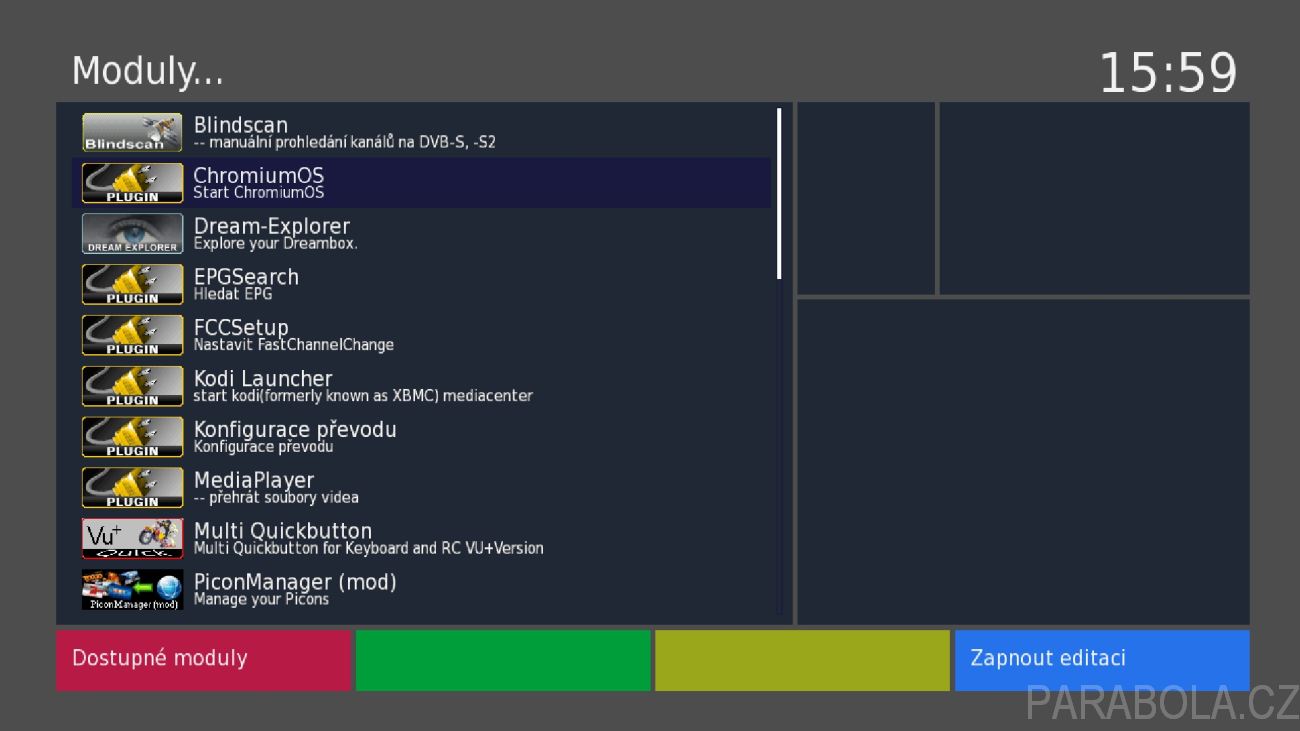Click the 'Start ChromiumOS' description

(259, 193)
